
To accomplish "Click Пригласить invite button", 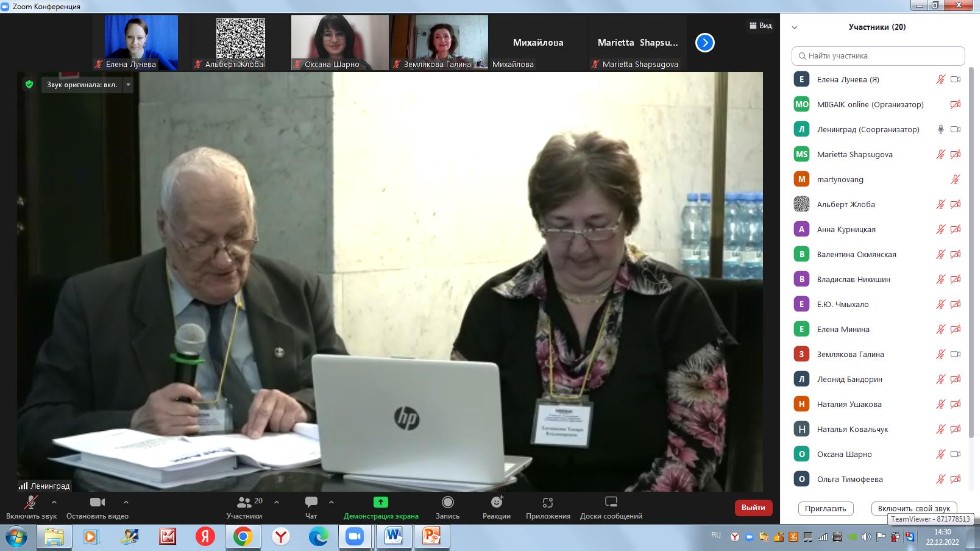I will (x=826, y=508).
